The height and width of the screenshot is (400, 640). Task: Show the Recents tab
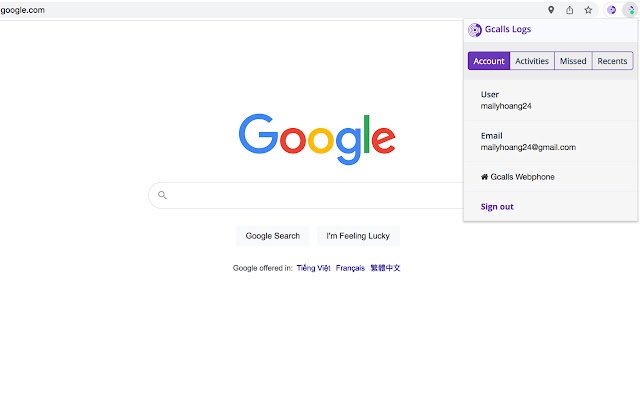[612, 61]
